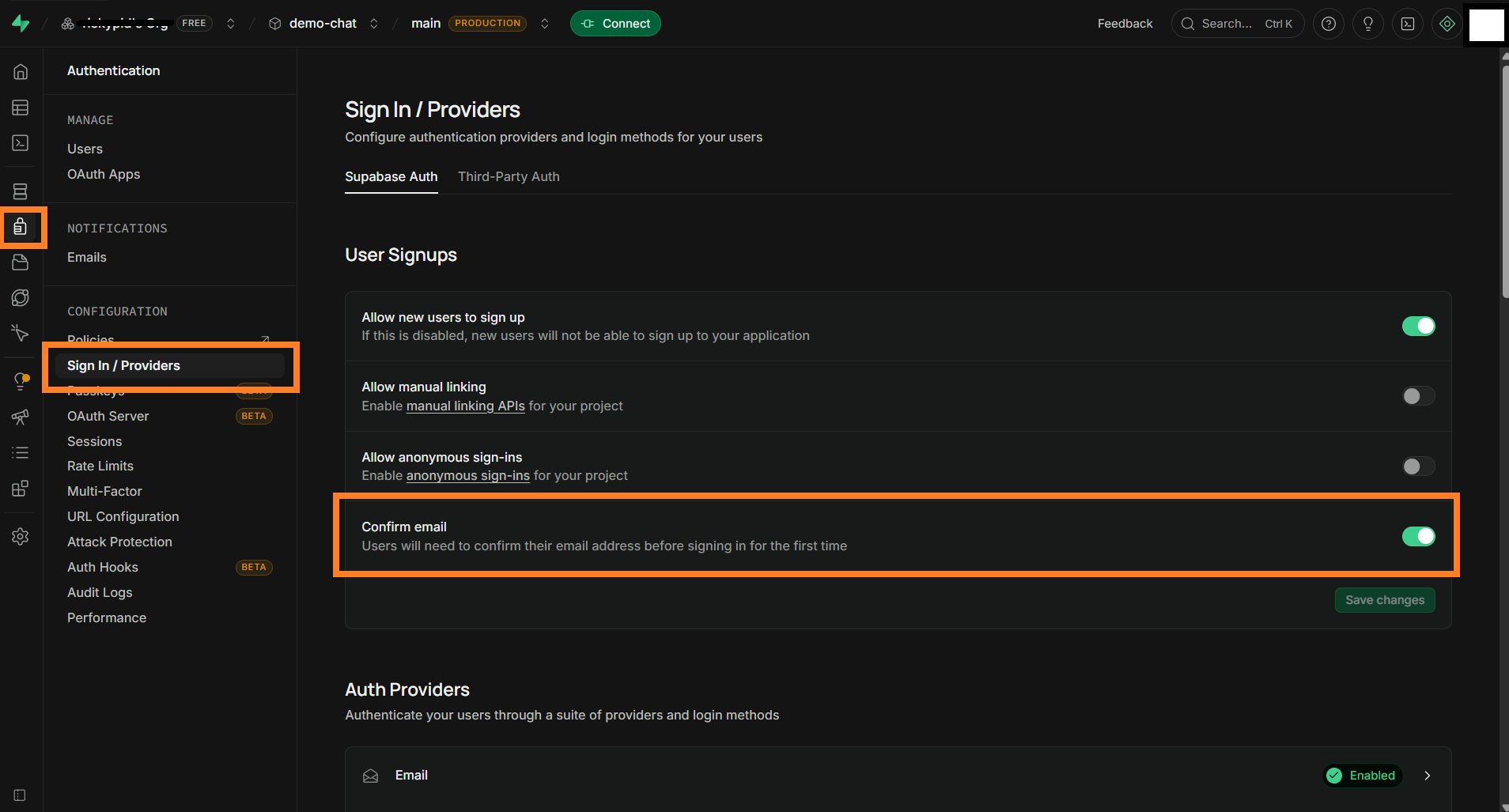This screenshot has height=812, width=1509.
Task: Open anonymous sign-ins documentation link
Action: [x=468, y=475]
